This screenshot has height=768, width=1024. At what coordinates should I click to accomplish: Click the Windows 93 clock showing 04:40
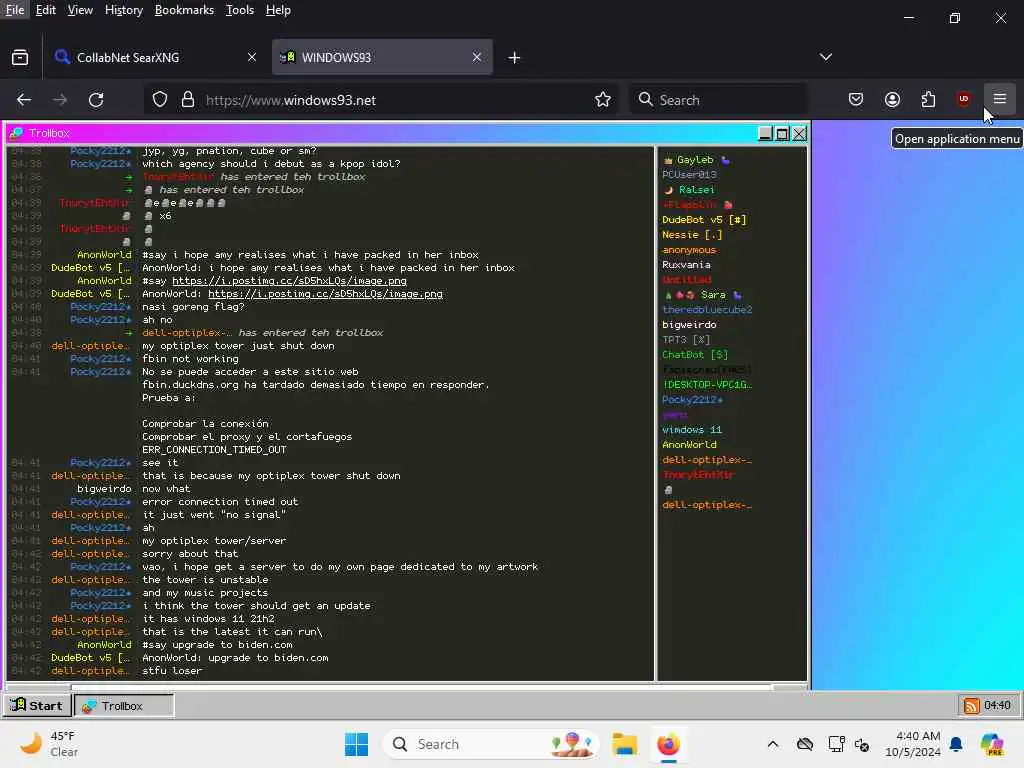pos(997,705)
